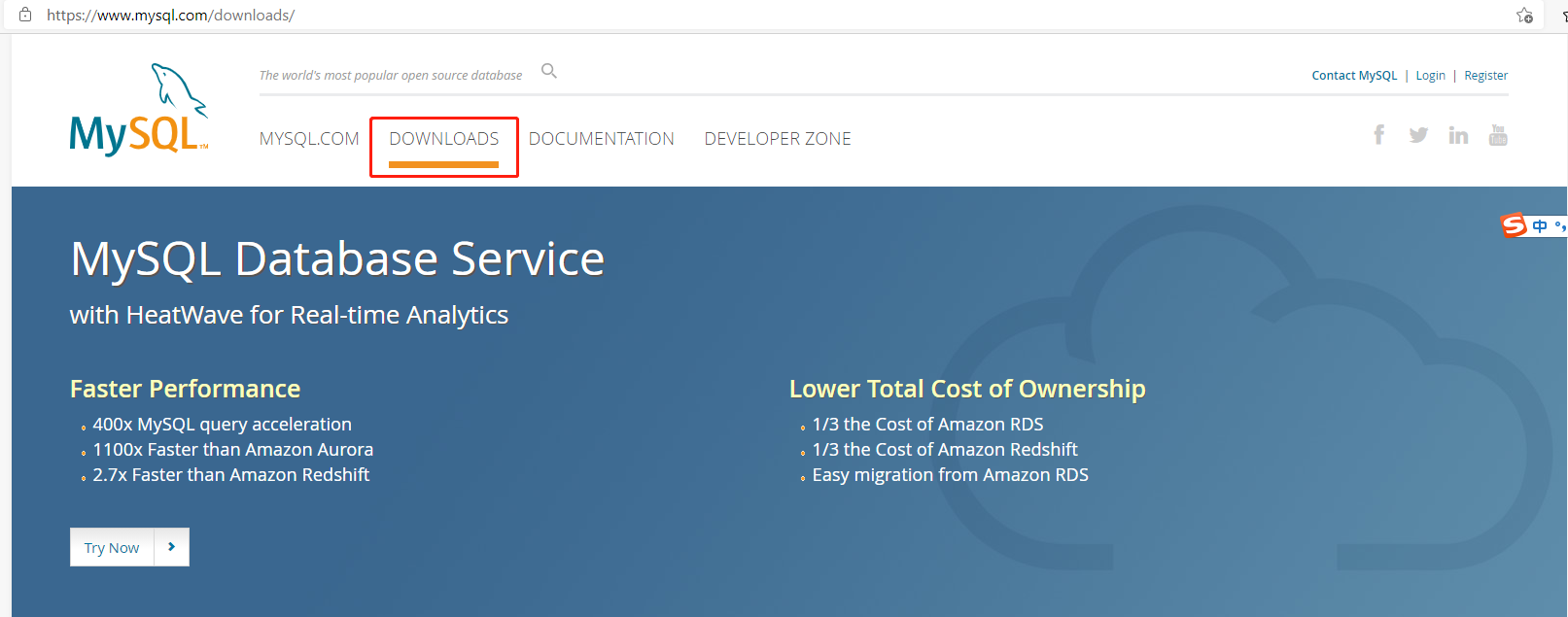Open the site search magnifier icon
The image size is (1568, 617).
tap(549, 71)
